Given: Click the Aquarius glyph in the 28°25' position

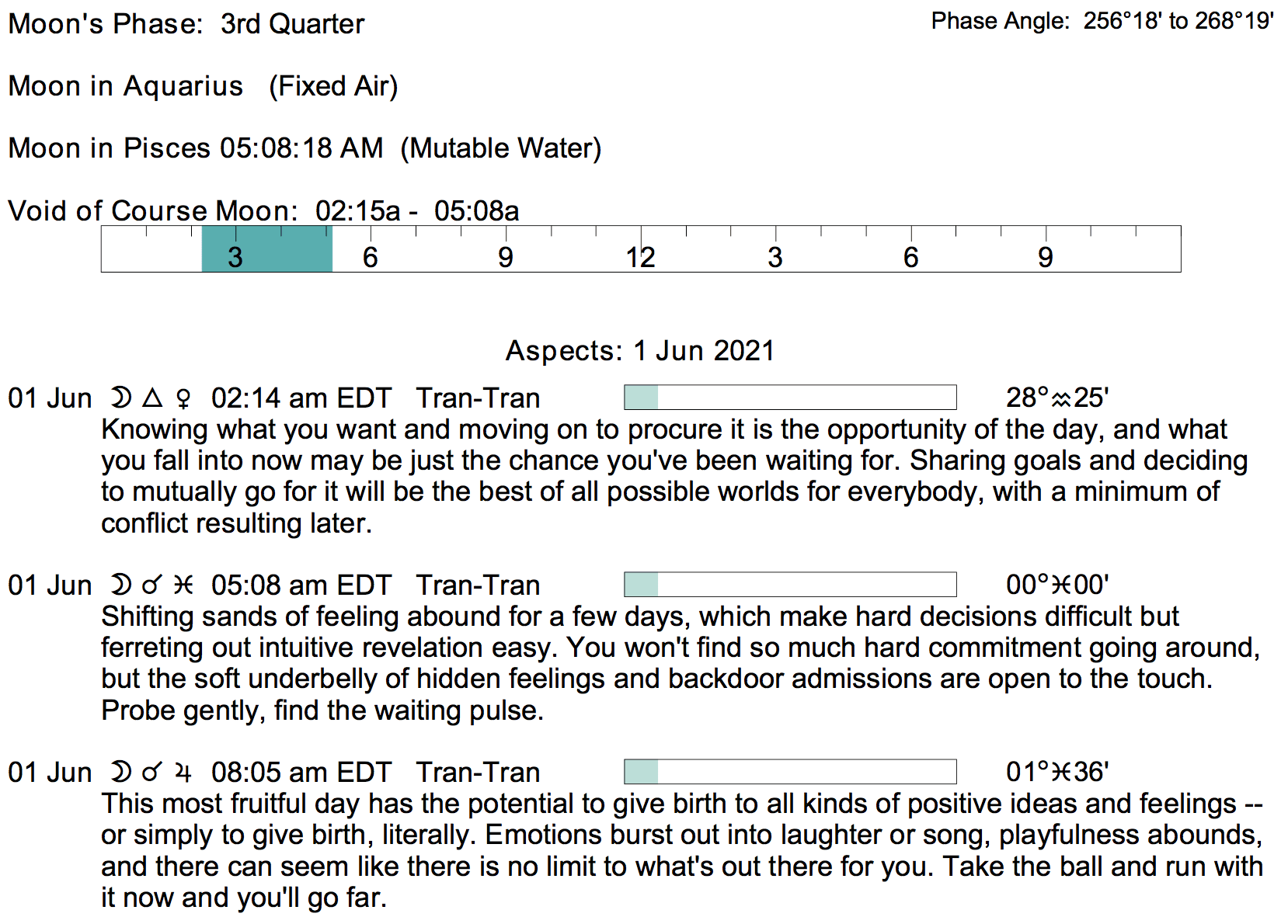Looking at the screenshot, I should [1061, 399].
